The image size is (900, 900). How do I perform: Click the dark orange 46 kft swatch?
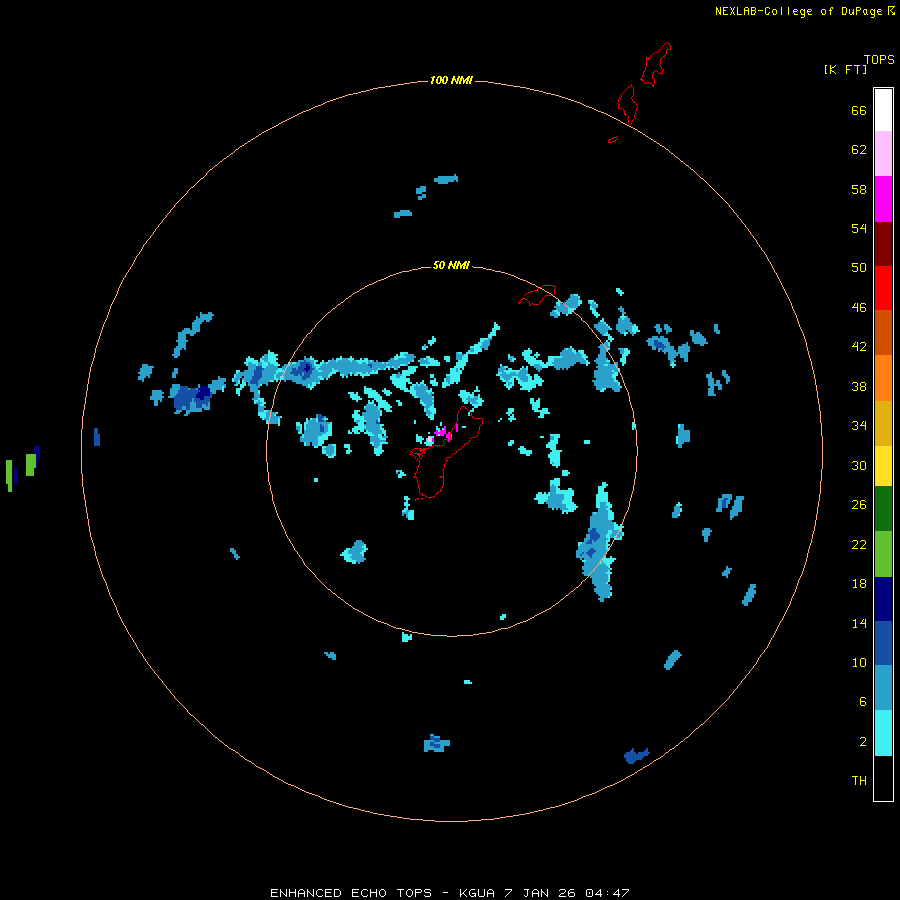pos(883,332)
